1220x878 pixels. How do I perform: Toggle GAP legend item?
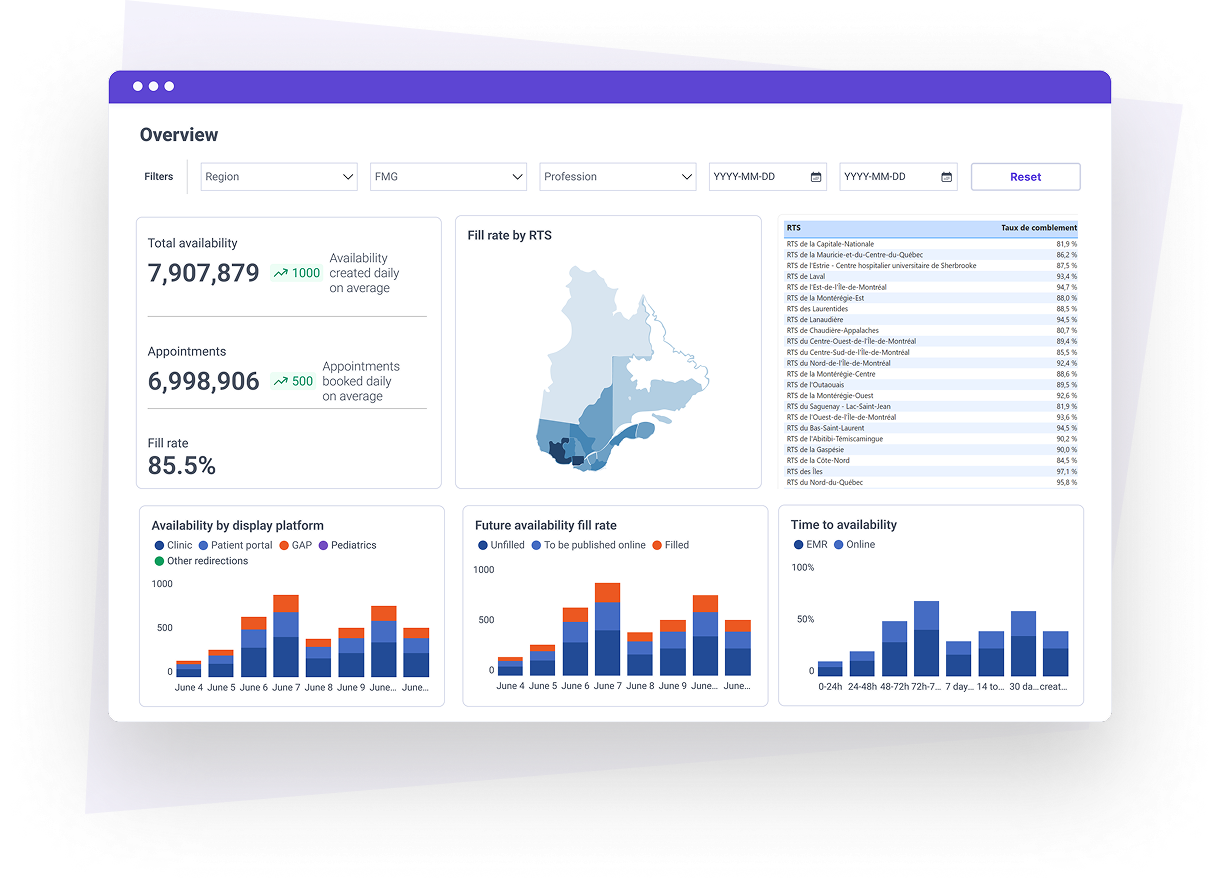(295, 545)
